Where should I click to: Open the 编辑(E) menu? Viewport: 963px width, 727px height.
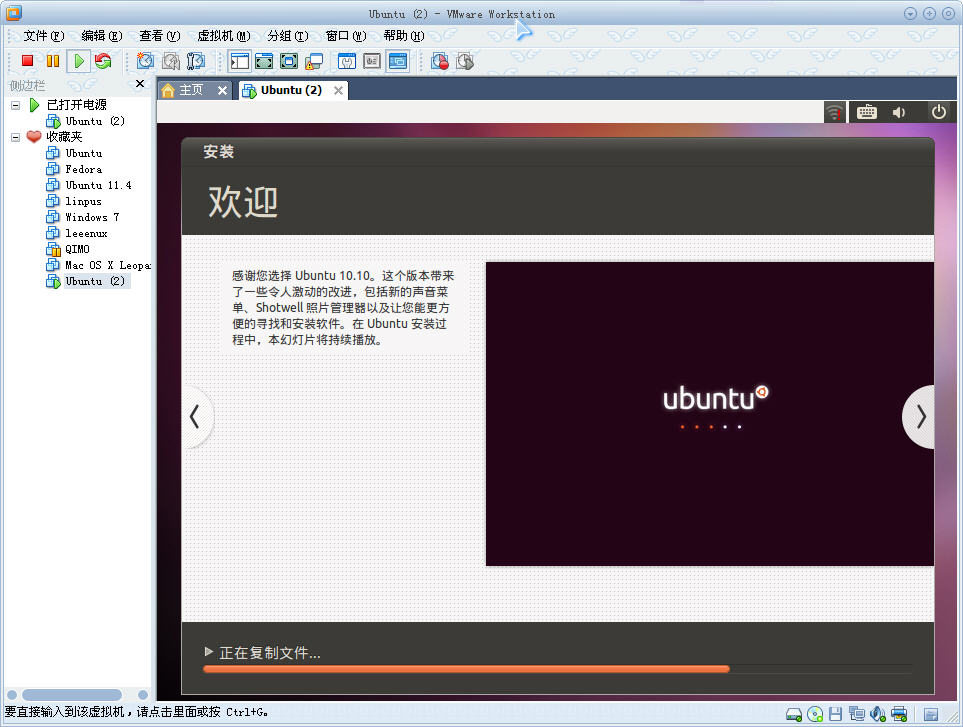coord(102,36)
